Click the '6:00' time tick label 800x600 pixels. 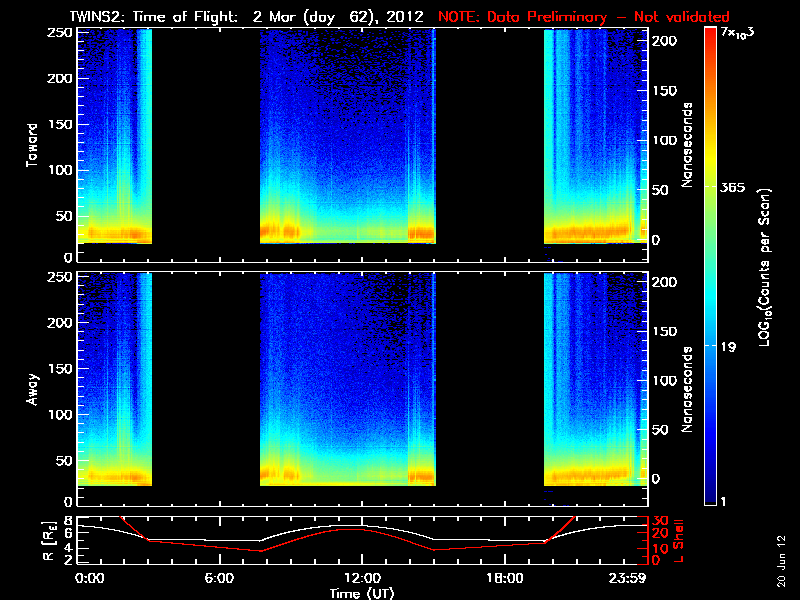tap(220, 578)
